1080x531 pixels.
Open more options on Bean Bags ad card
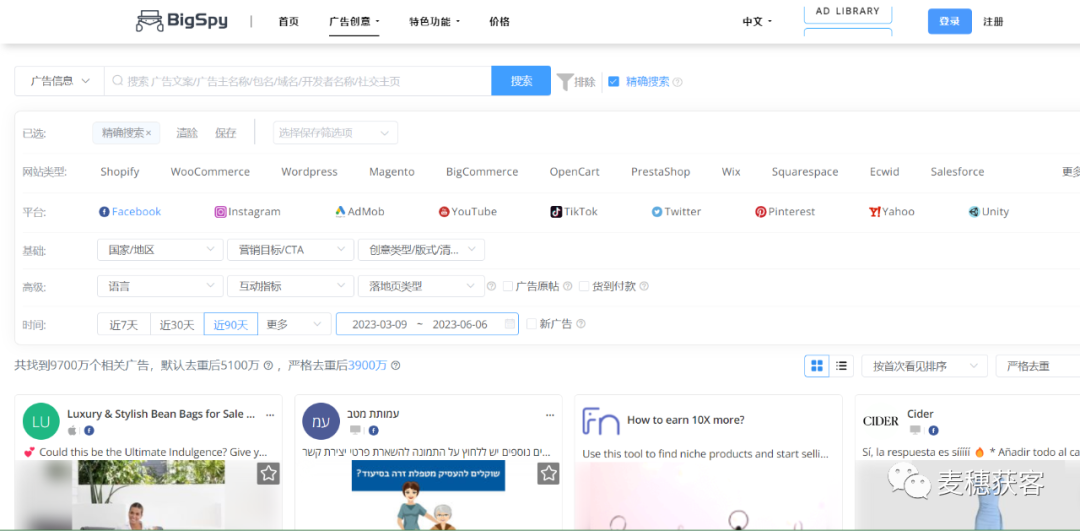[x=270, y=415]
